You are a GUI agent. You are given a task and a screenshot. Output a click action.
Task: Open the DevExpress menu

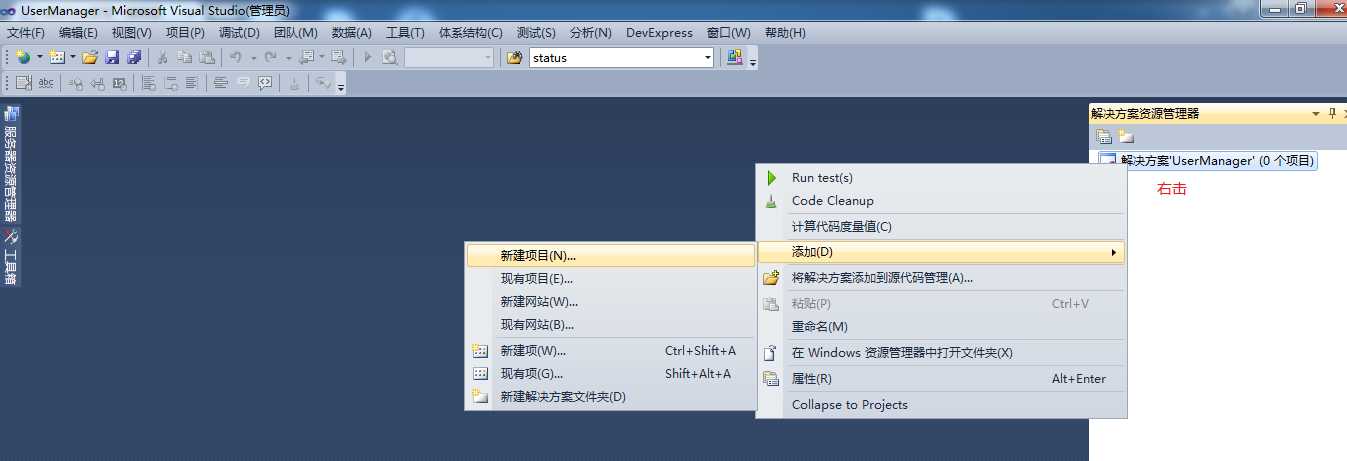pyautogui.click(x=659, y=33)
